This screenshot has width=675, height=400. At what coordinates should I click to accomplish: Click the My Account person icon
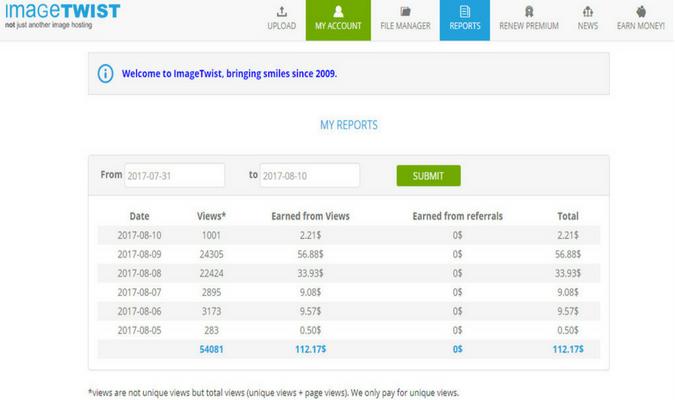click(338, 11)
